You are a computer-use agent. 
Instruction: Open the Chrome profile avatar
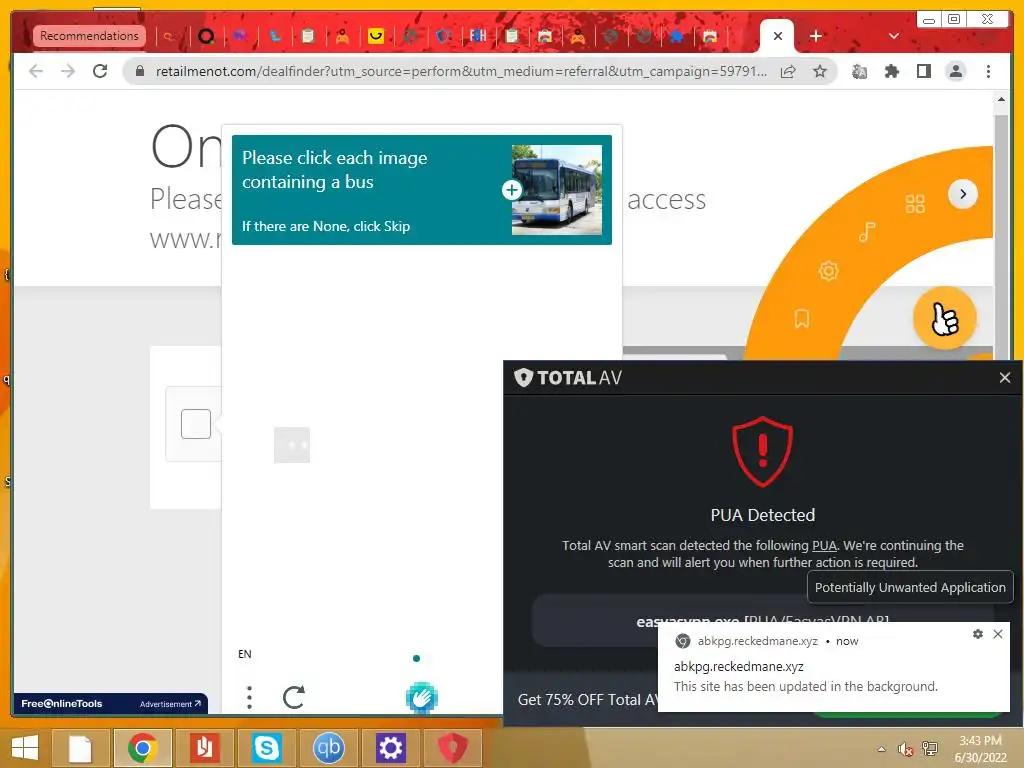point(955,71)
